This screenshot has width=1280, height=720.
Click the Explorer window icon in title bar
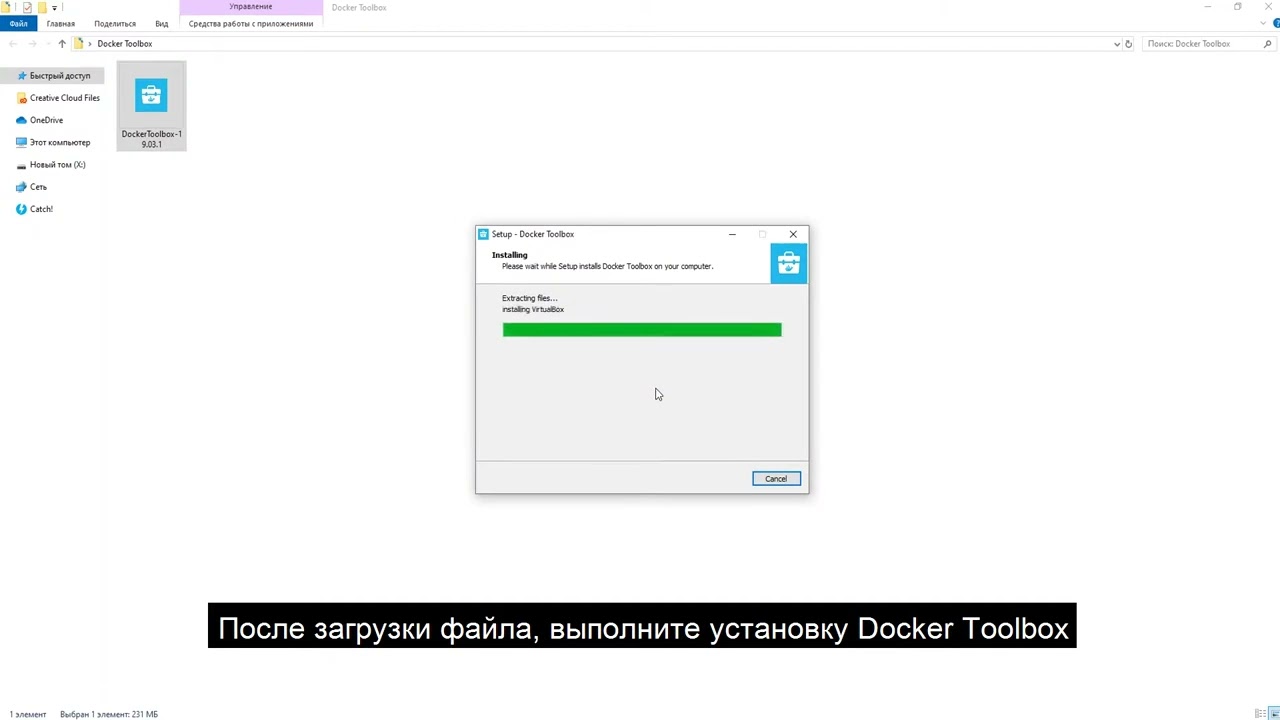tap(6, 7)
